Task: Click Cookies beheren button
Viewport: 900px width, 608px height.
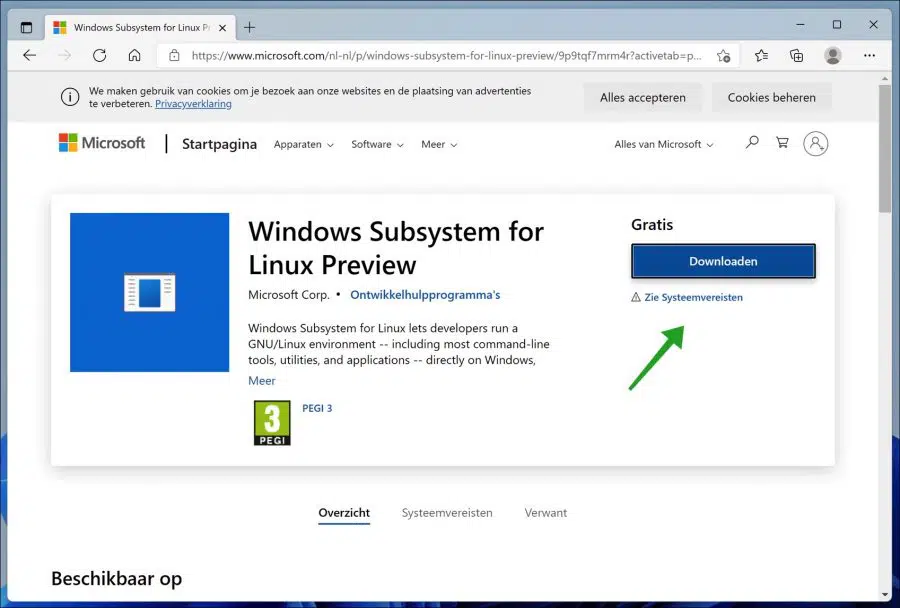Action: click(771, 98)
